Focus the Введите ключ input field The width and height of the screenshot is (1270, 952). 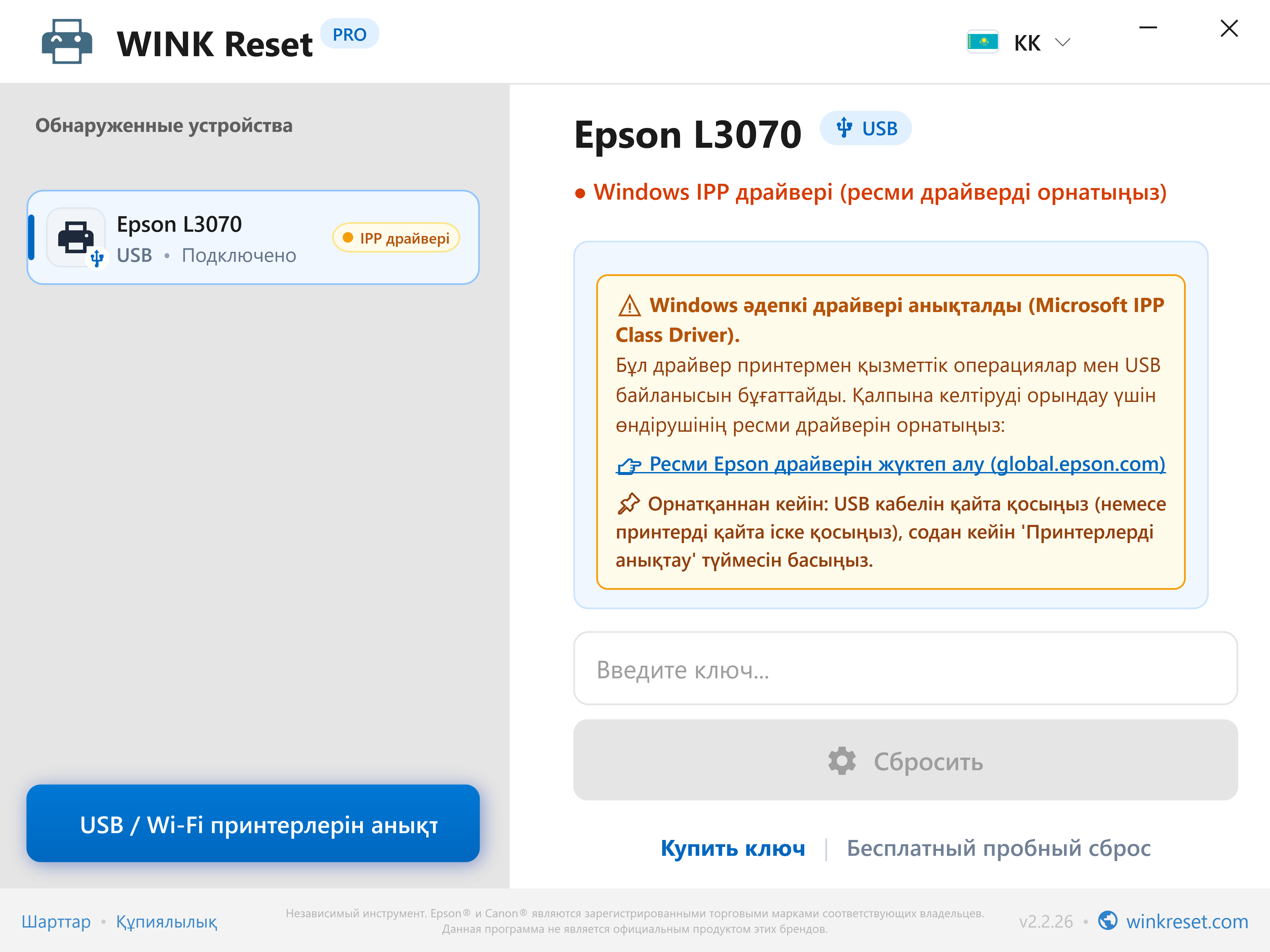click(x=906, y=668)
